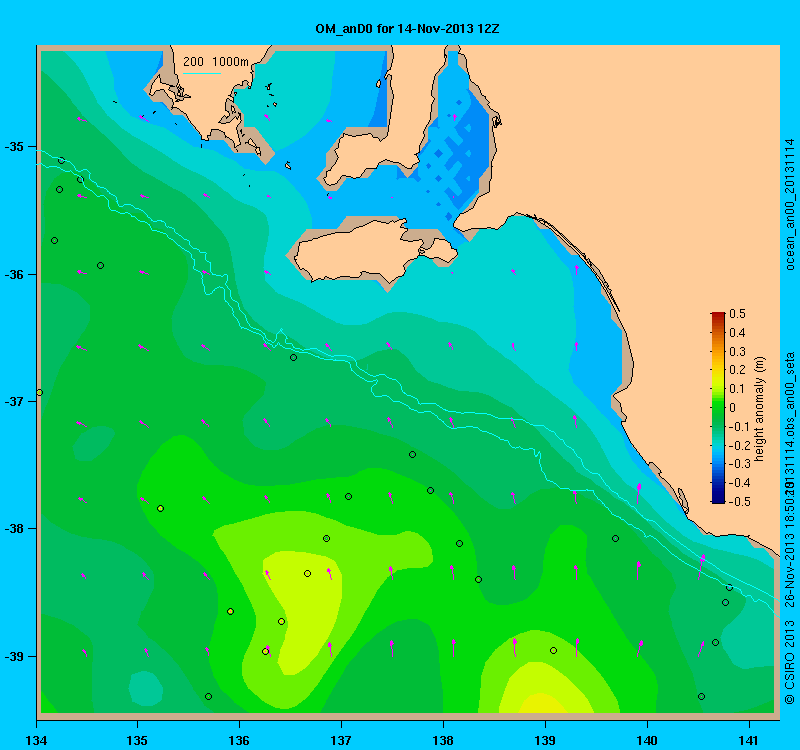This screenshot has width=800, height=750.
Task: Click the colorbar label "0.2"
Action: pos(737,370)
